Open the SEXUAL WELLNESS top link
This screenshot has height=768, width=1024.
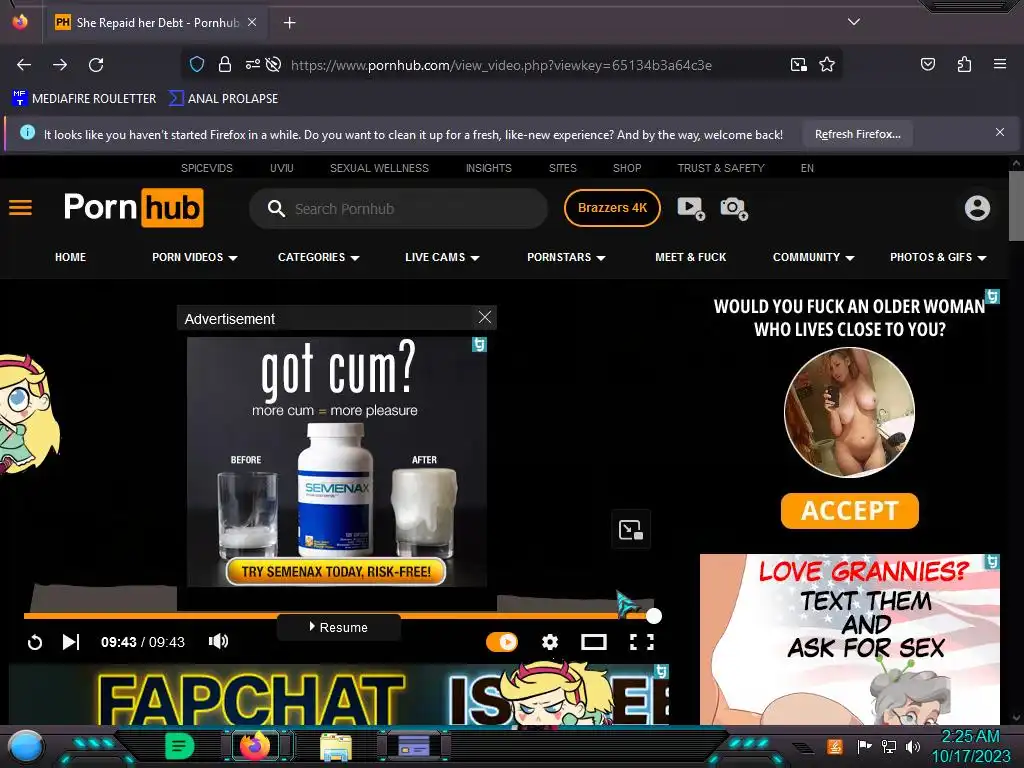click(379, 168)
